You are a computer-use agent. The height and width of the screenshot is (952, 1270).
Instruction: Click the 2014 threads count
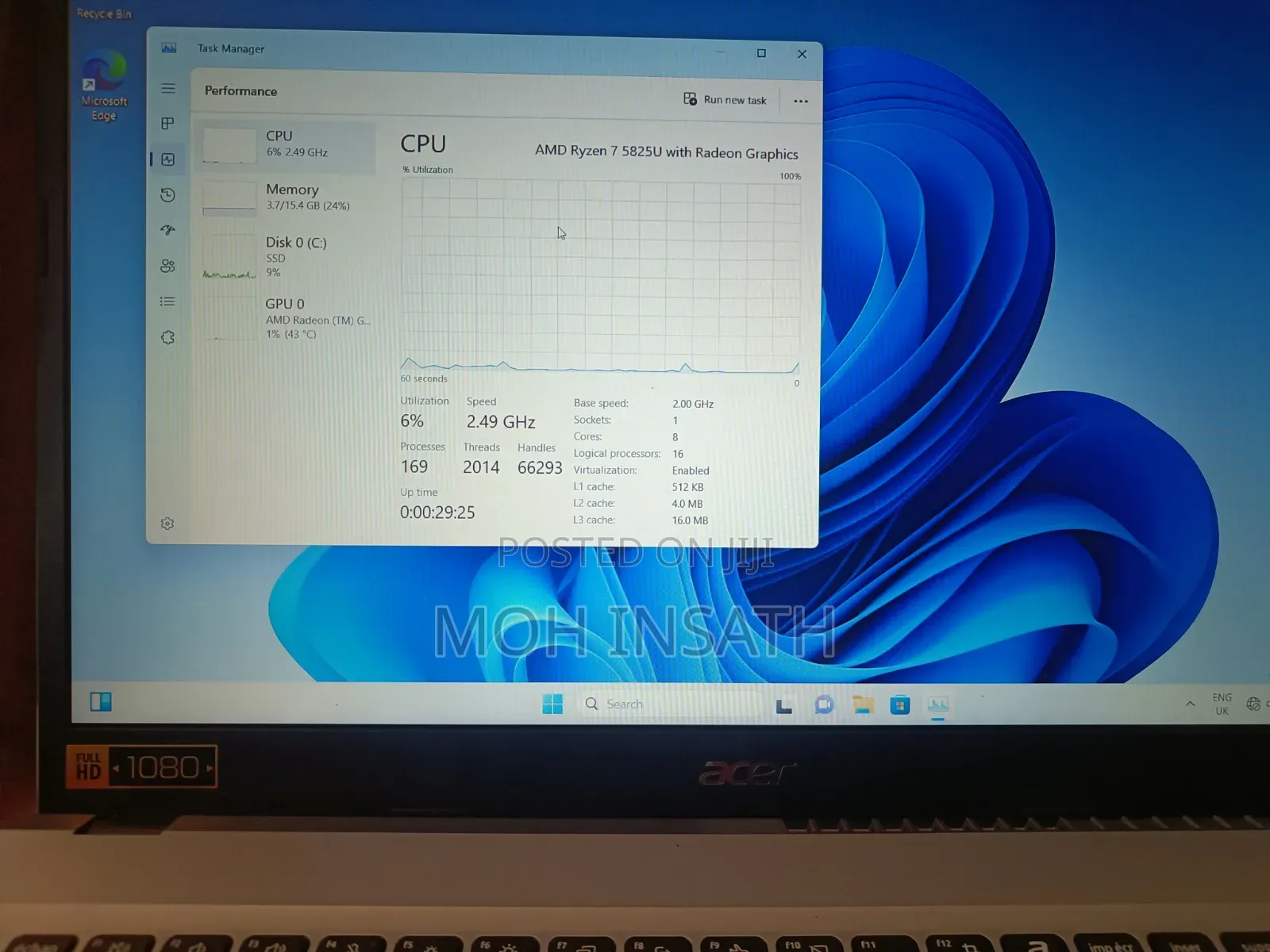click(x=481, y=467)
